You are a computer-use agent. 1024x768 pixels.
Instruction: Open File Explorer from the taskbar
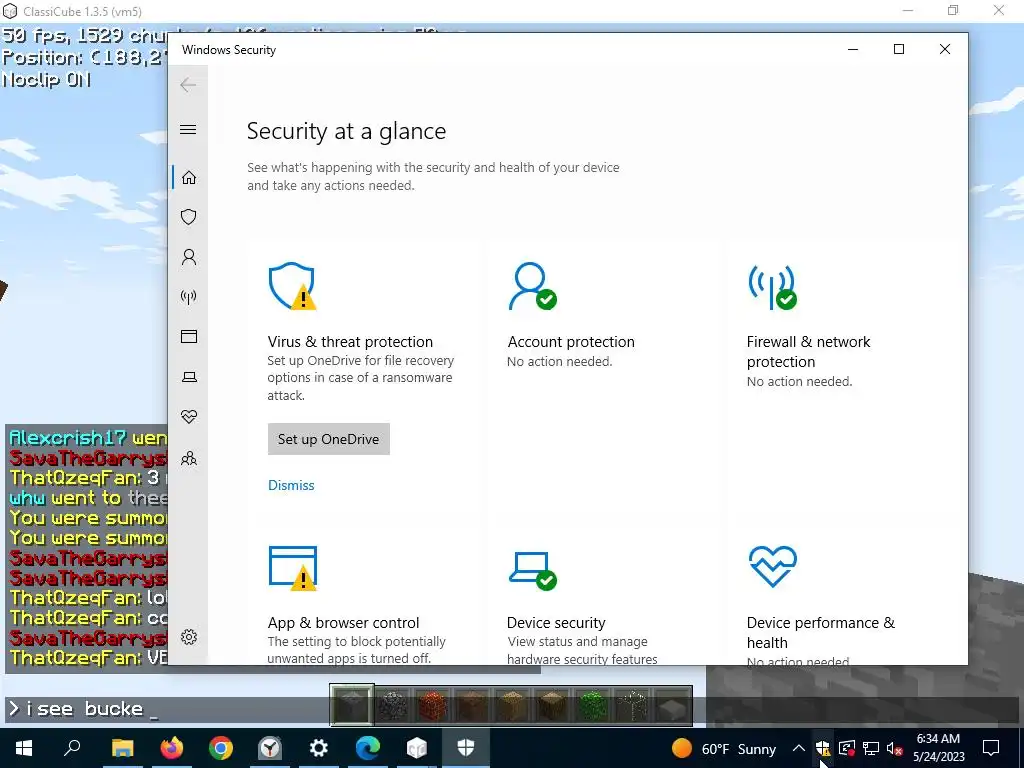point(122,748)
